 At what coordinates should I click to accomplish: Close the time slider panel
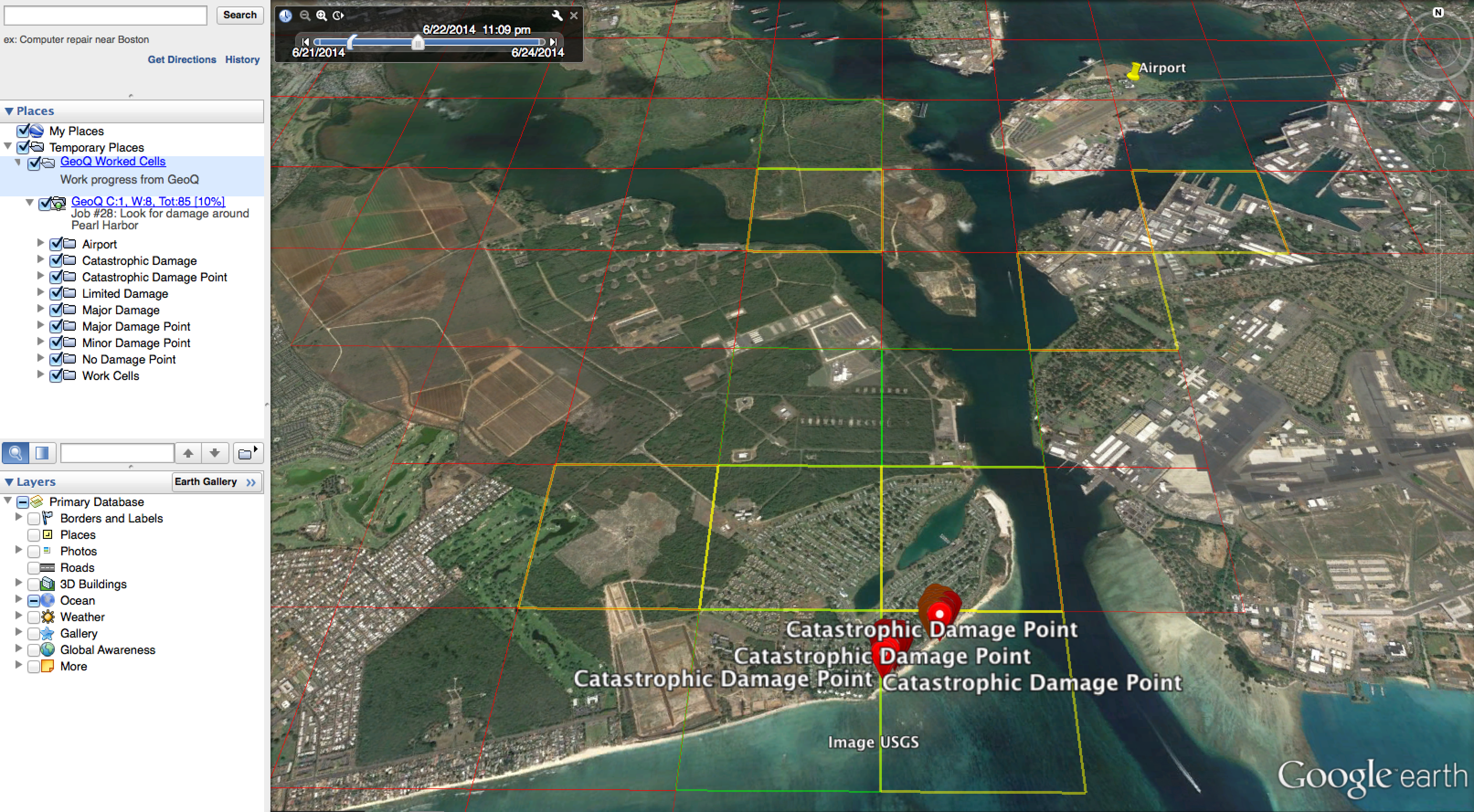[574, 16]
